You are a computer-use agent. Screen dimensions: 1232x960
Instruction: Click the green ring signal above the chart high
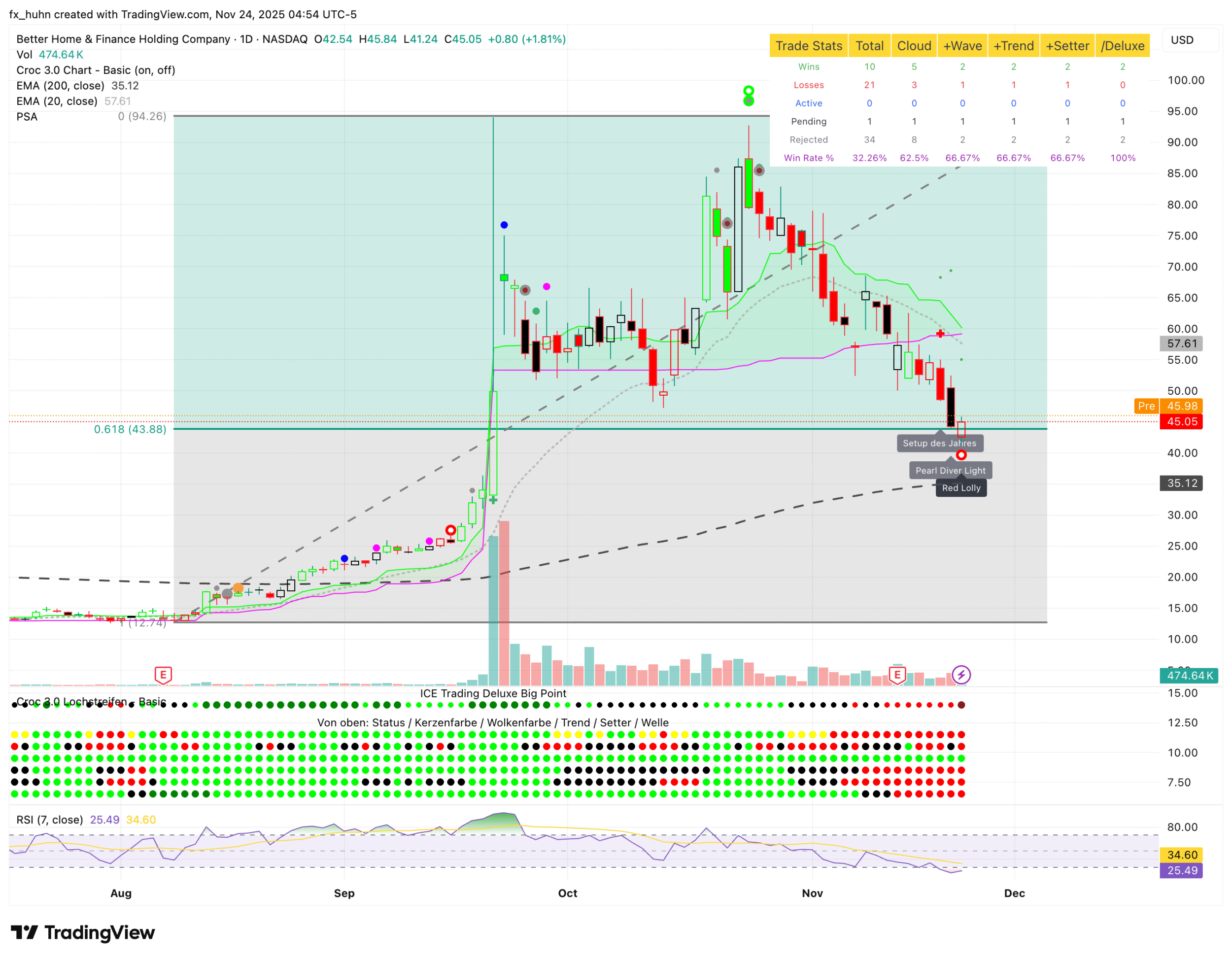pos(749,91)
